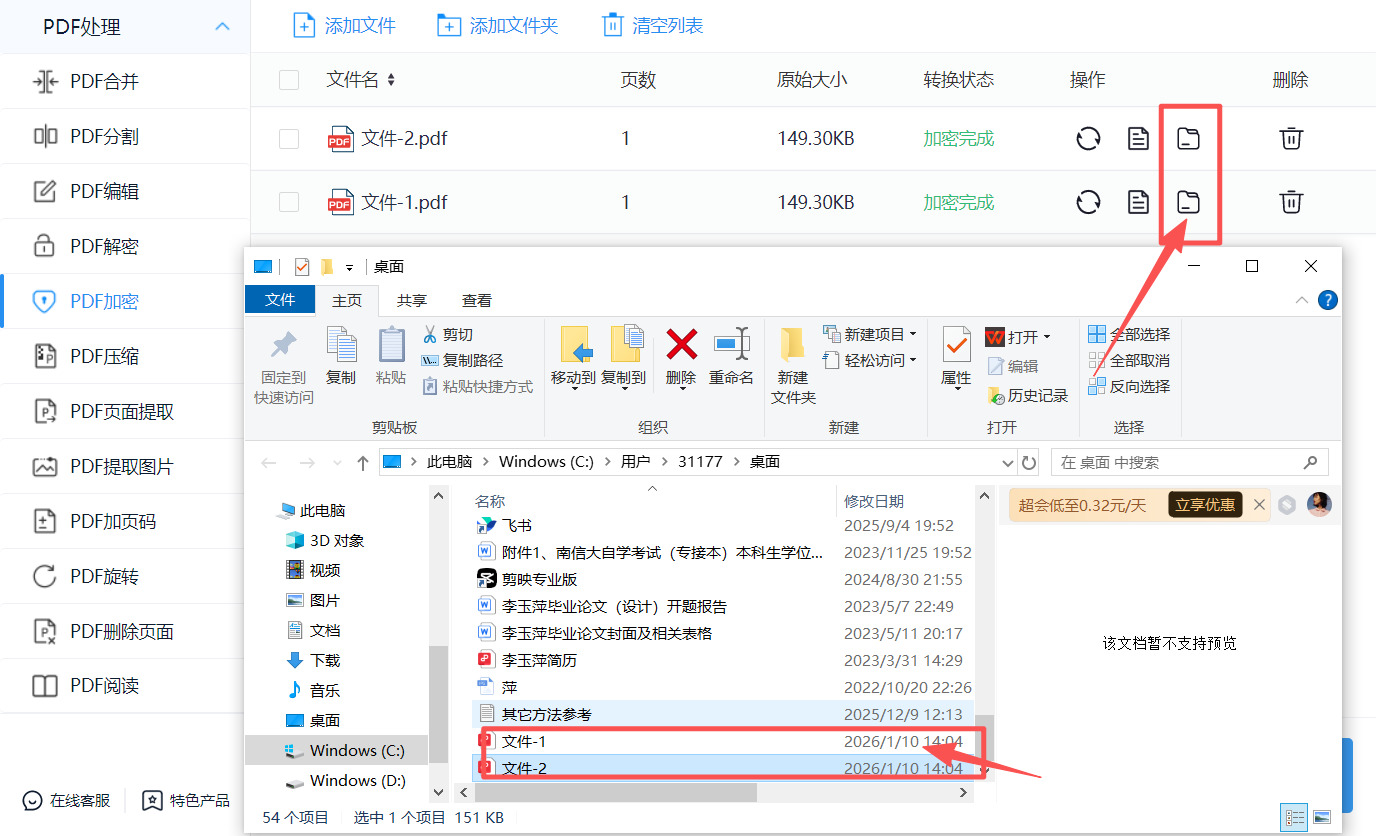Open the 在线客服 customer service panel
Screen dimensions: 1376x836
coord(64,801)
